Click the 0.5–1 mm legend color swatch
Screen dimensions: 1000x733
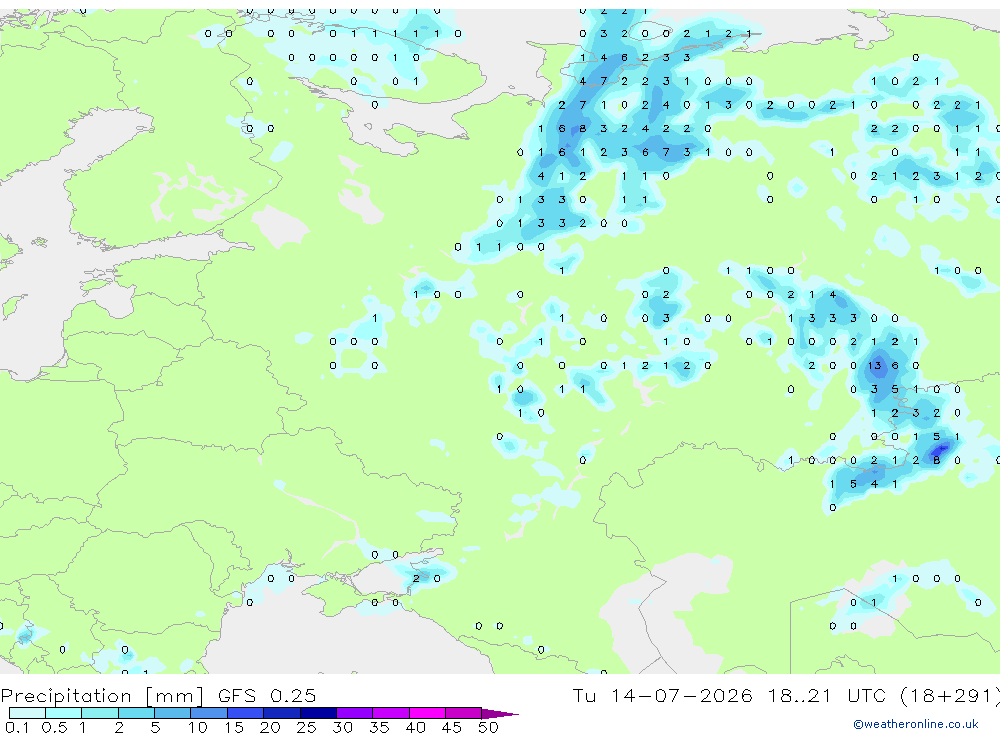(x=64, y=713)
